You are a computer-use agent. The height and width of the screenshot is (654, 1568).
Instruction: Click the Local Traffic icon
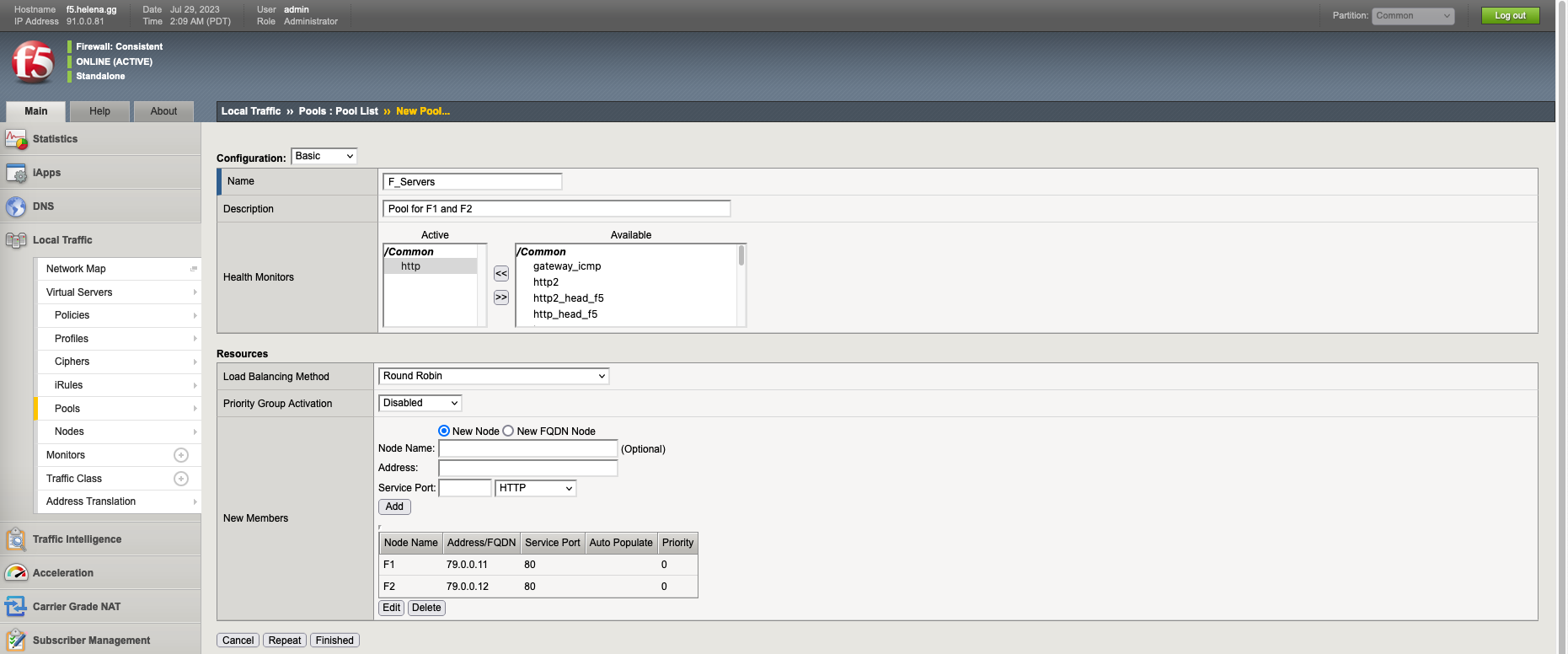16,240
